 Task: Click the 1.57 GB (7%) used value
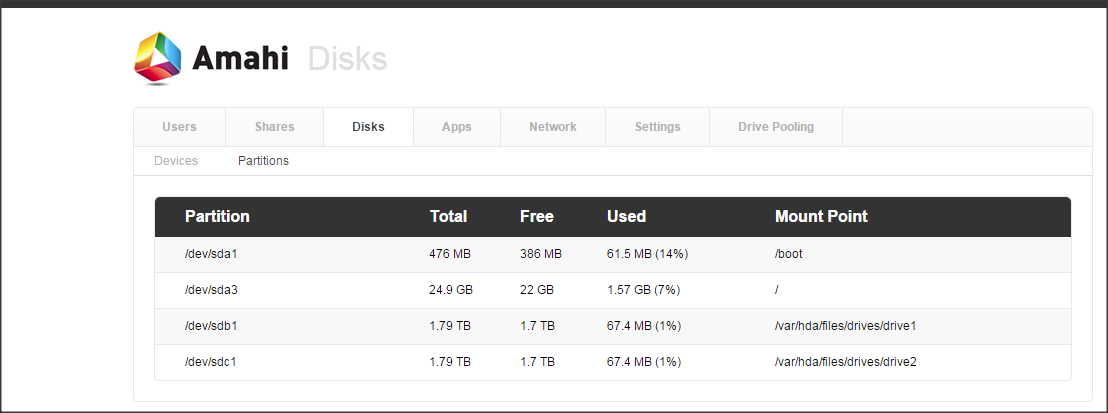click(644, 290)
